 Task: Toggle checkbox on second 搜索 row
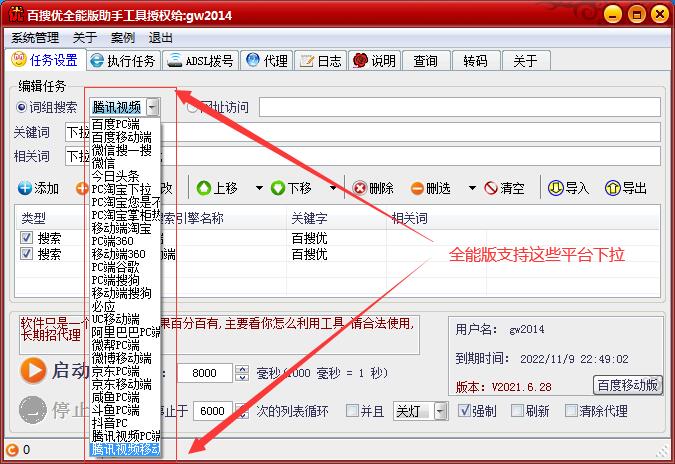pos(26,254)
